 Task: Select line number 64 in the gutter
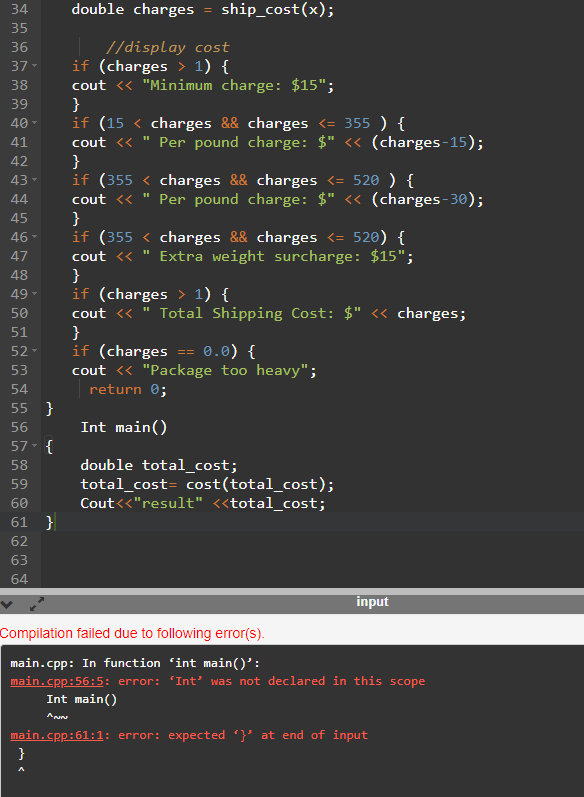pyautogui.click(x=19, y=579)
